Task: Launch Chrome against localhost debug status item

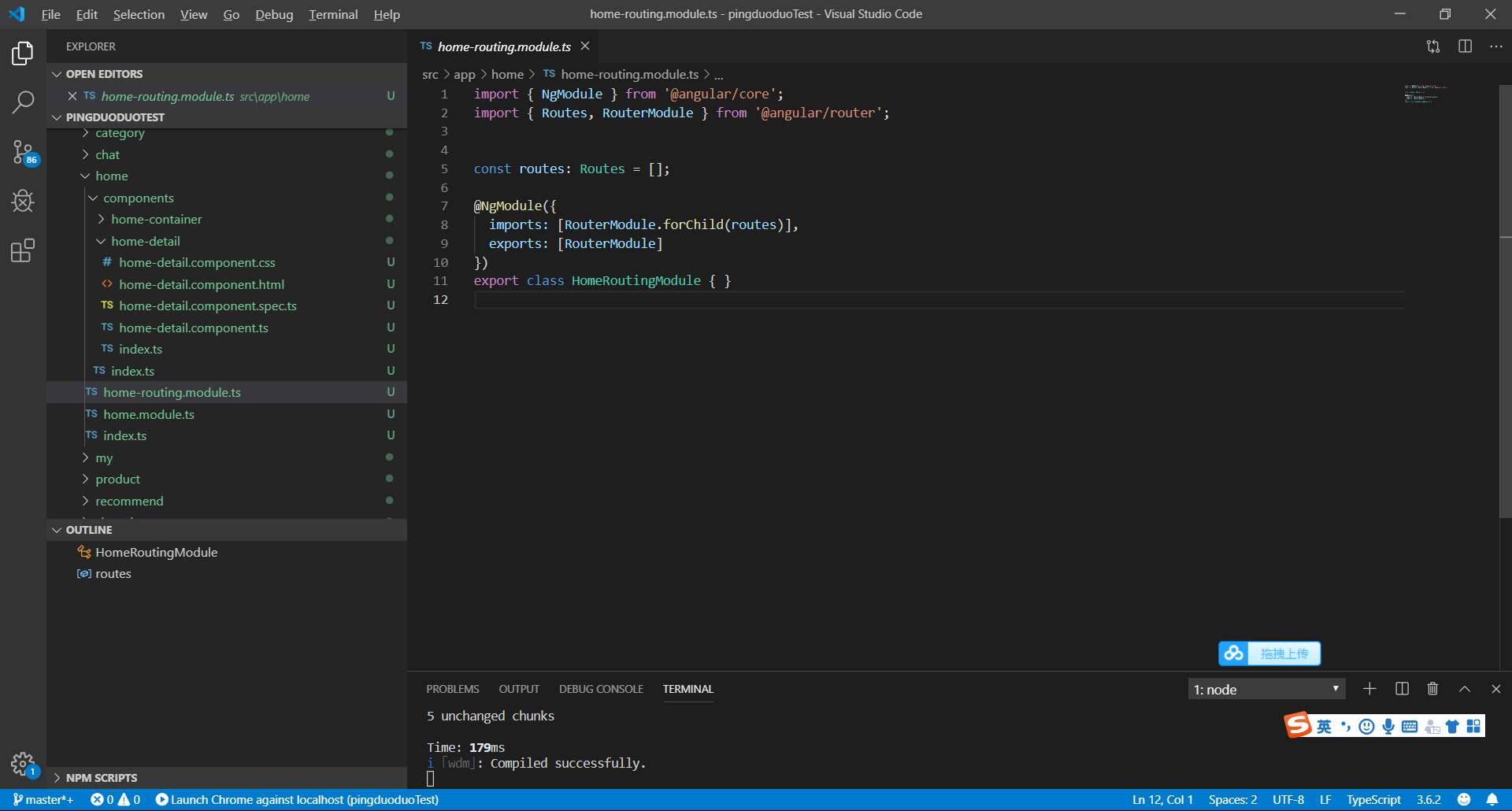Action: (x=297, y=799)
